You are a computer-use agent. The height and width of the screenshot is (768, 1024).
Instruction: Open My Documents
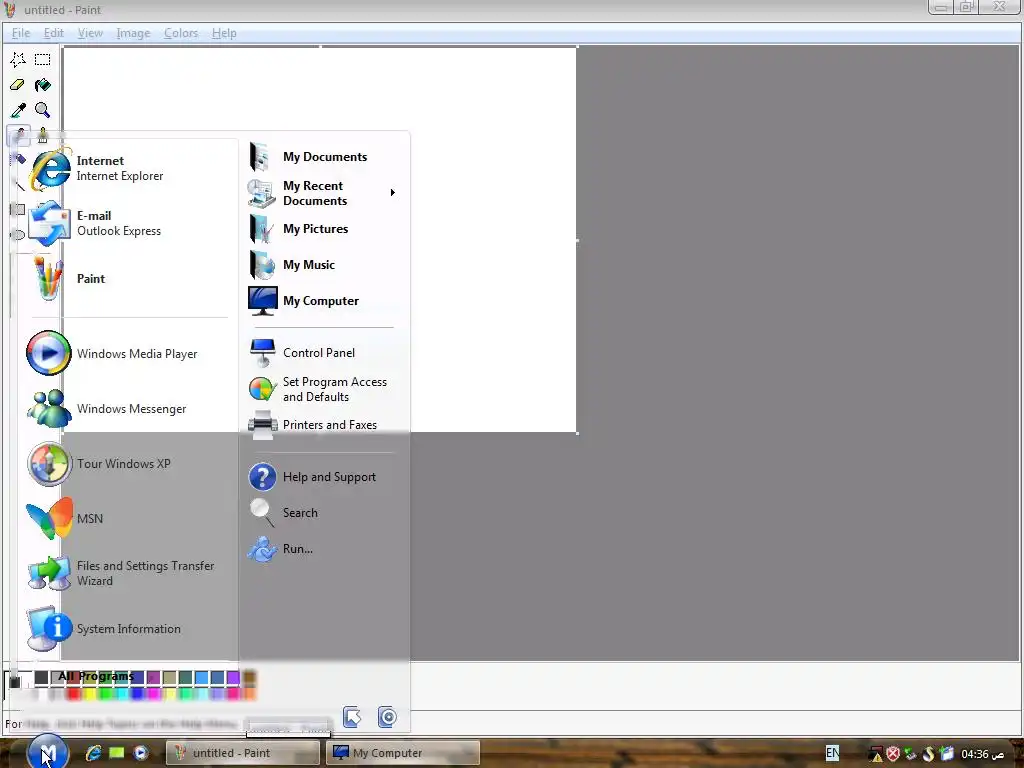pos(323,157)
